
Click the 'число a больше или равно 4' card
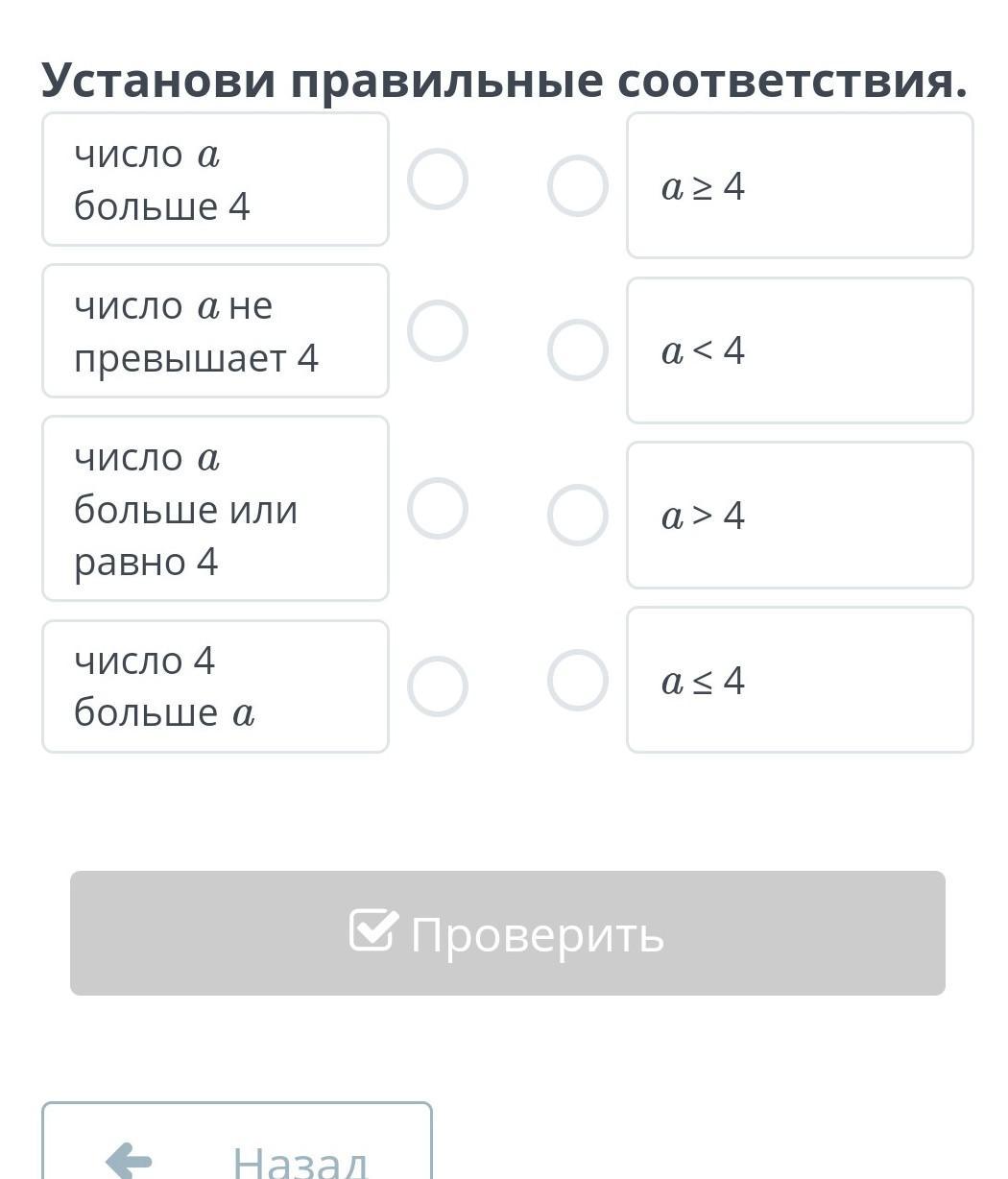[215, 509]
